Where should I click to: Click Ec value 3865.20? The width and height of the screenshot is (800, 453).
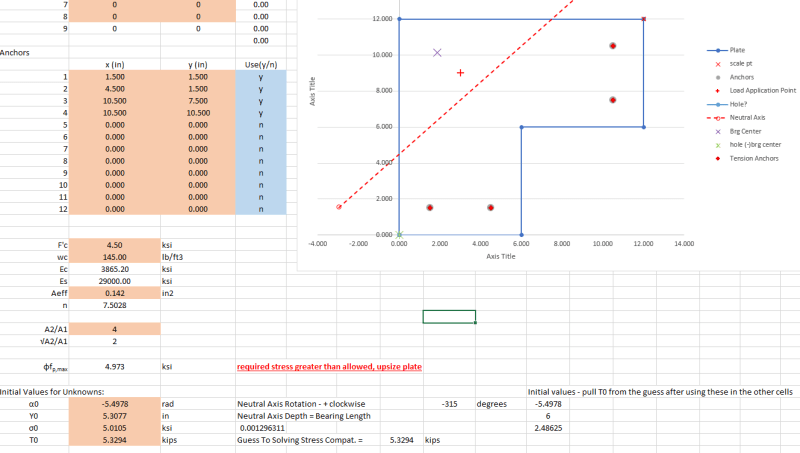click(115, 269)
